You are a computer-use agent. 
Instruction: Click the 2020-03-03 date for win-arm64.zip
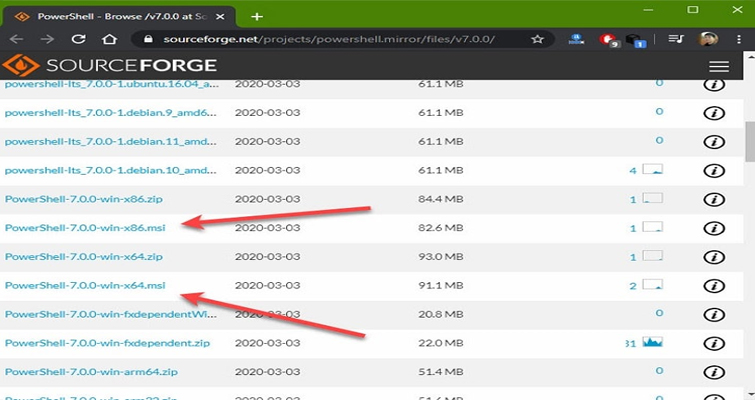(268, 372)
